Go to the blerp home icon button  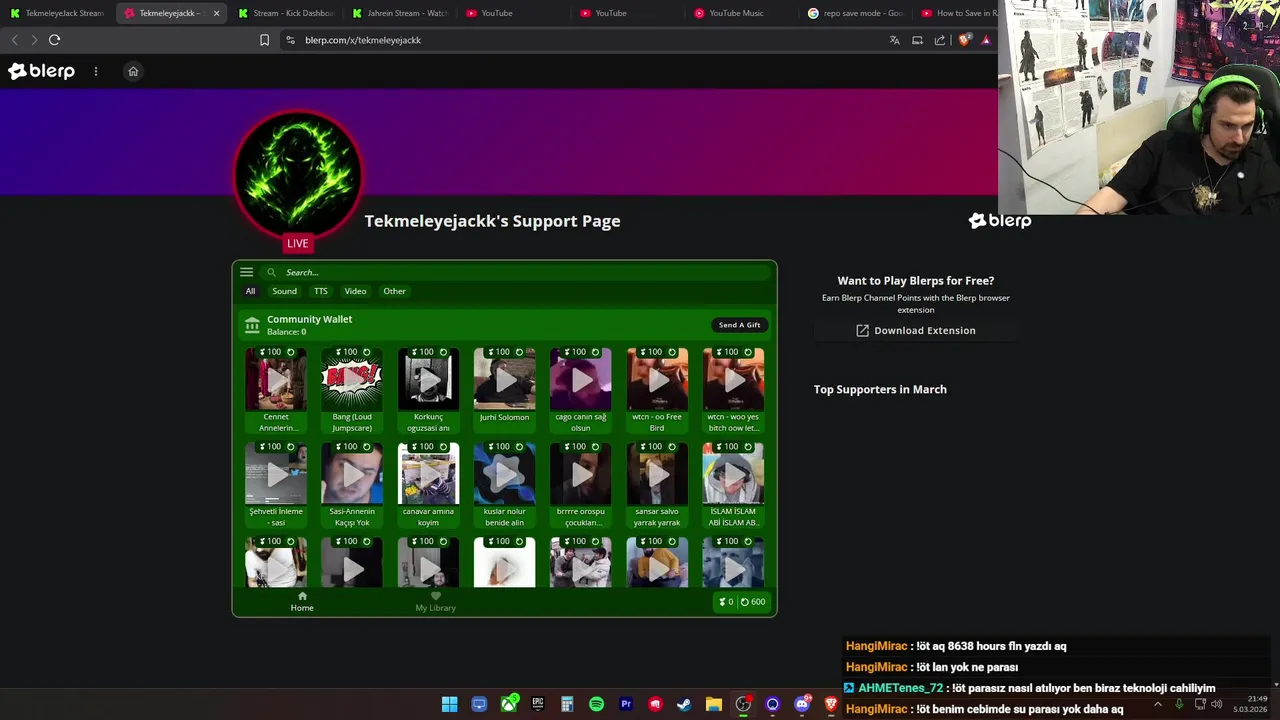(133, 71)
